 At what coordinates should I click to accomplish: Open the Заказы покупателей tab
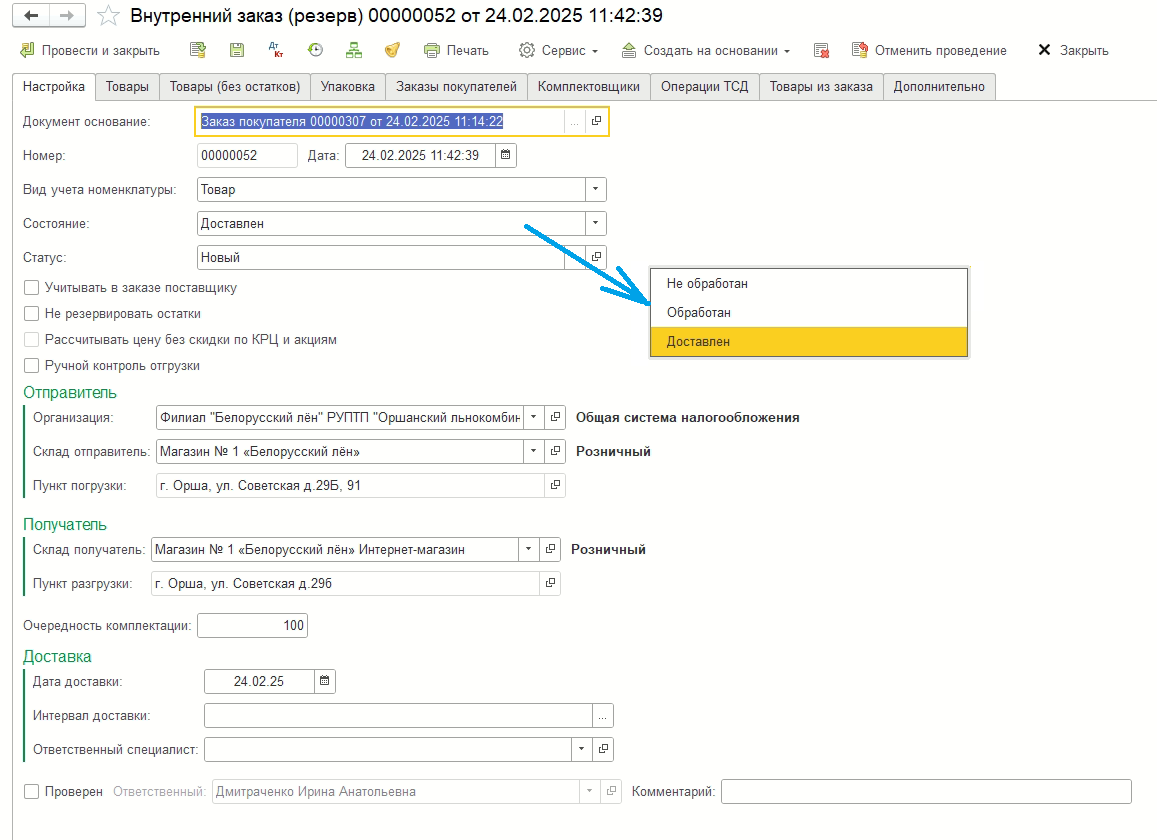[456, 86]
